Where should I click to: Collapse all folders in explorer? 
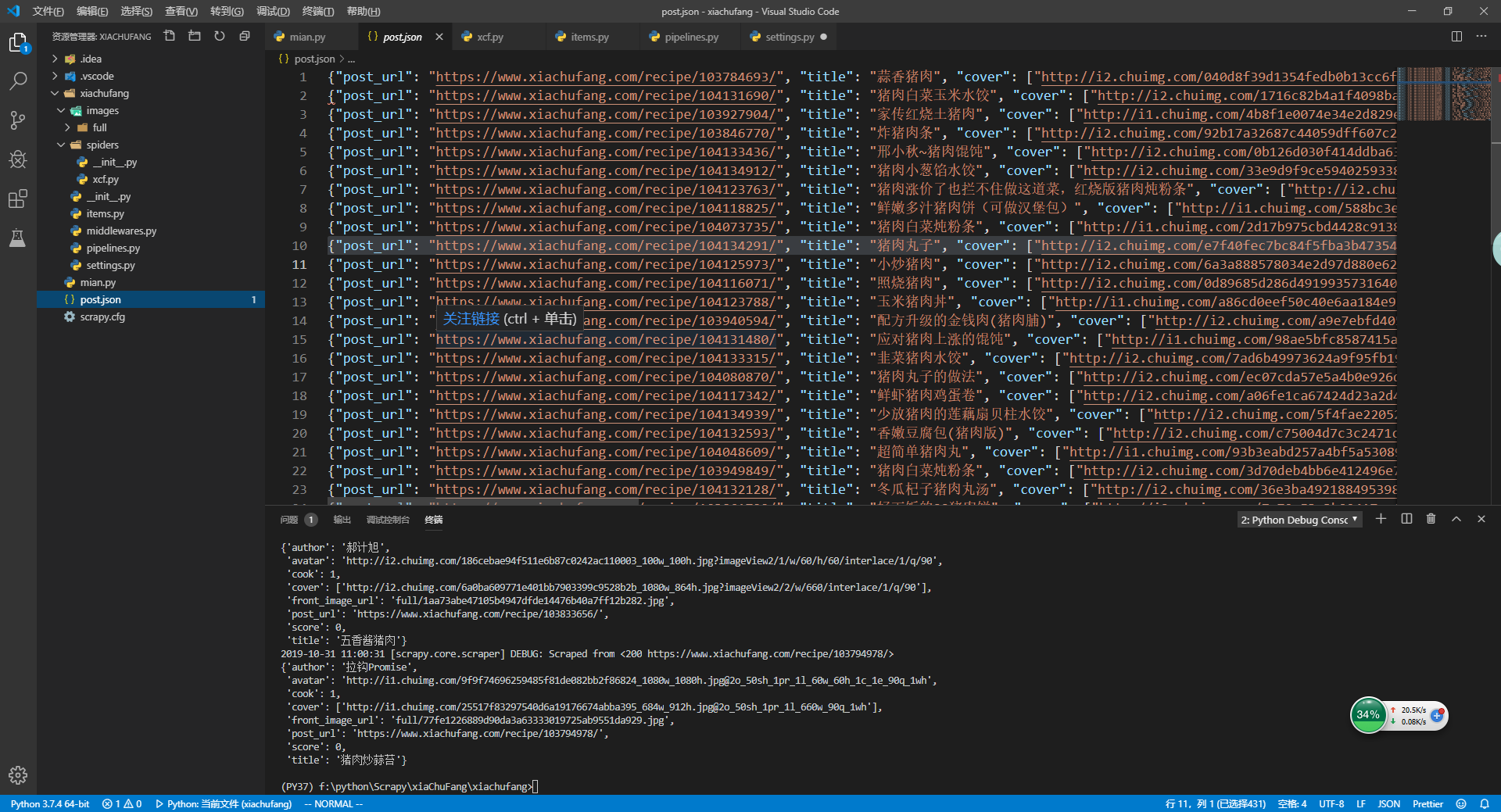(x=245, y=36)
